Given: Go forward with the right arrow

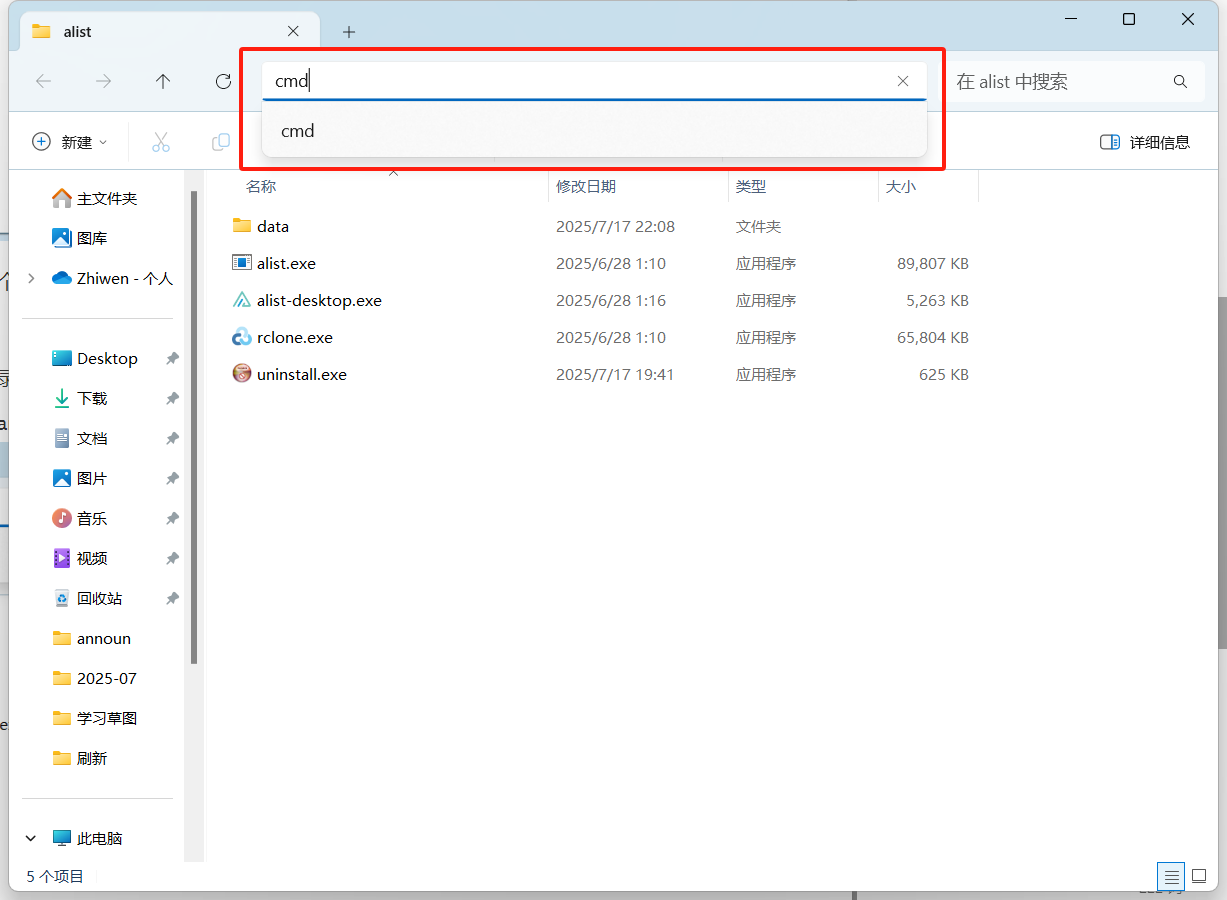Looking at the screenshot, I should tap(103, 82).
